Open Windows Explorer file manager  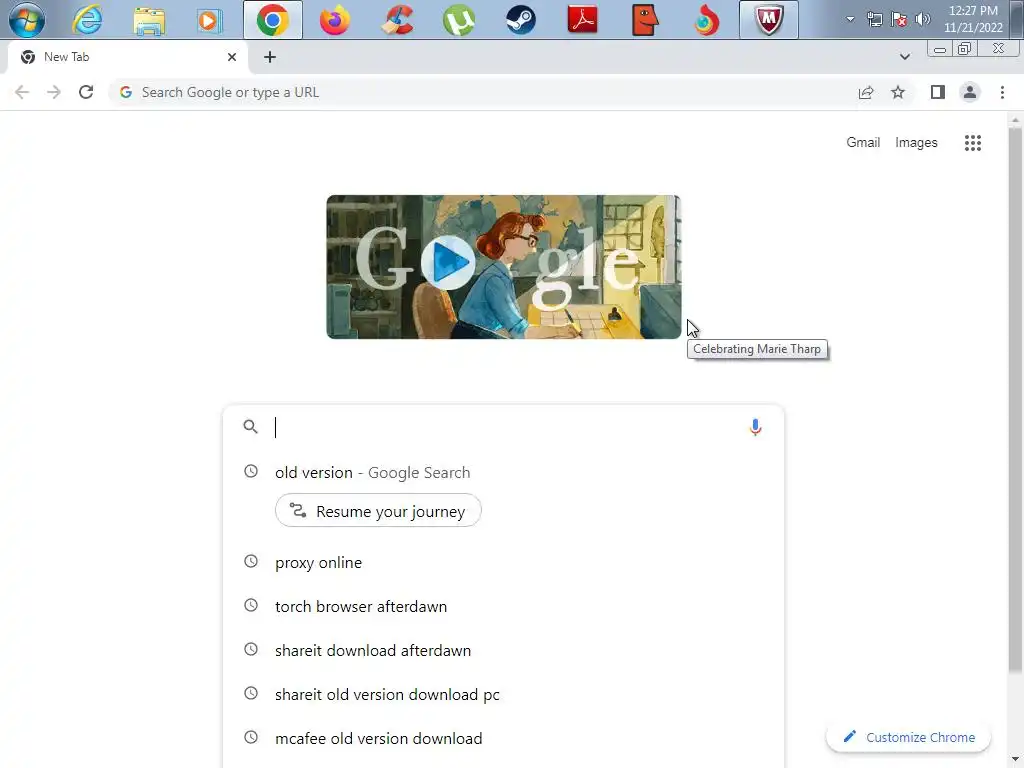coord(149,20)
